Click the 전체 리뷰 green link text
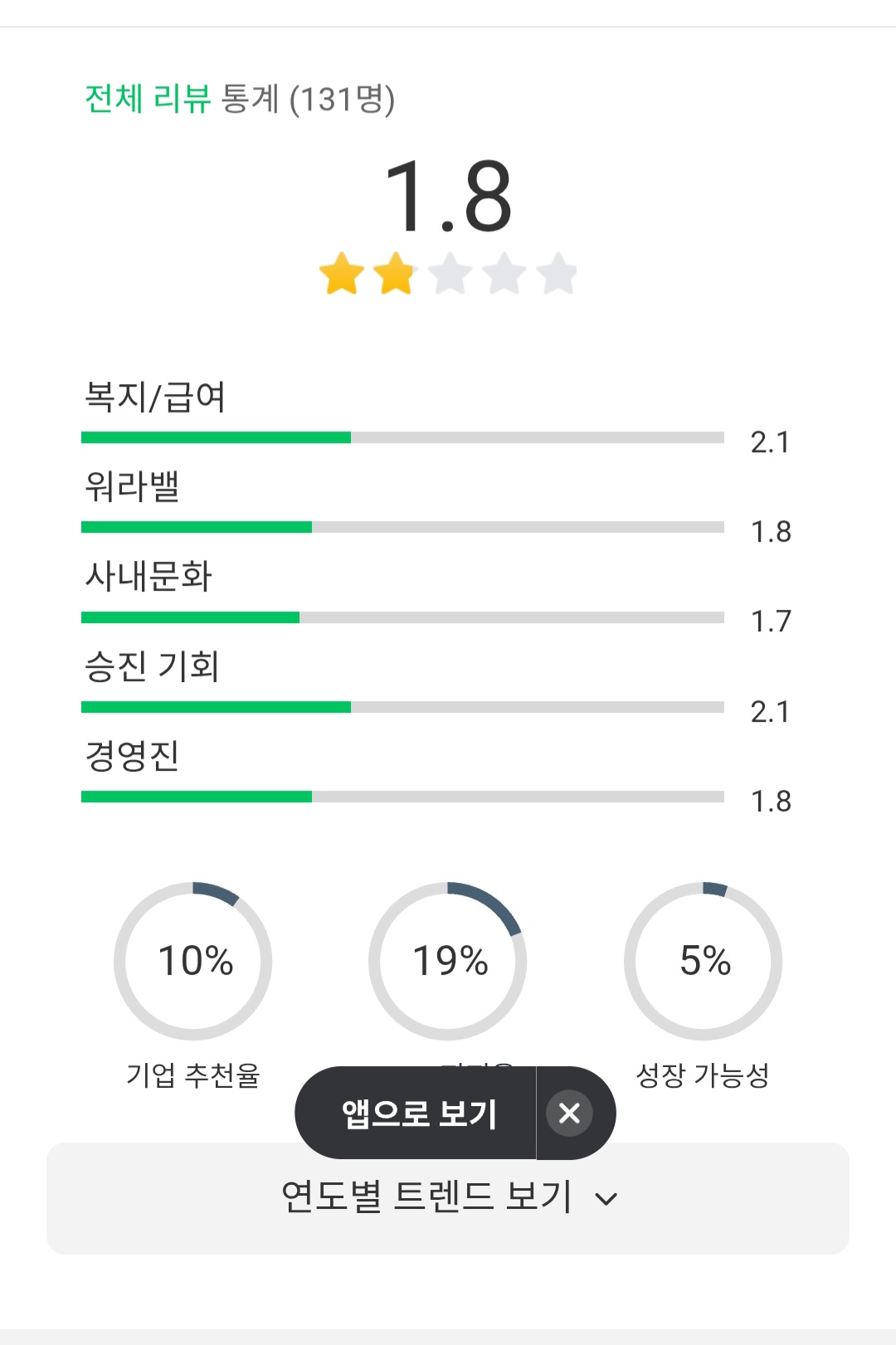896x1345 pixels. pyautogui.click(x=149, y=99)
